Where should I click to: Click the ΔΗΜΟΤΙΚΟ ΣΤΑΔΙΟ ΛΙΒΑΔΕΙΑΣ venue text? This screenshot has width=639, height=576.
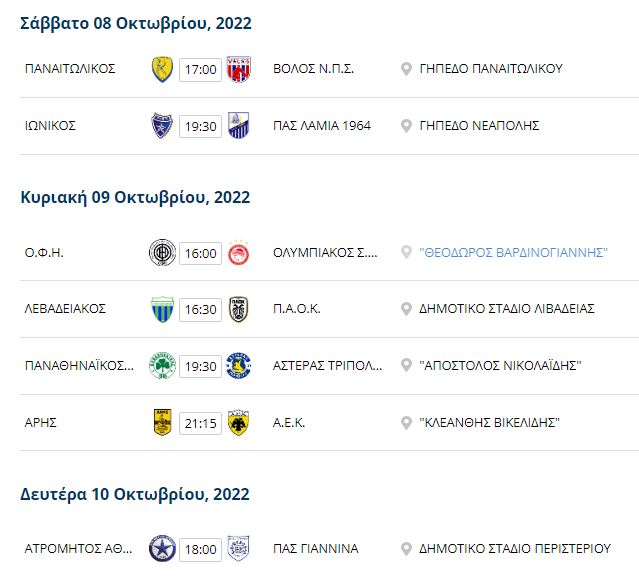point(507,309)
